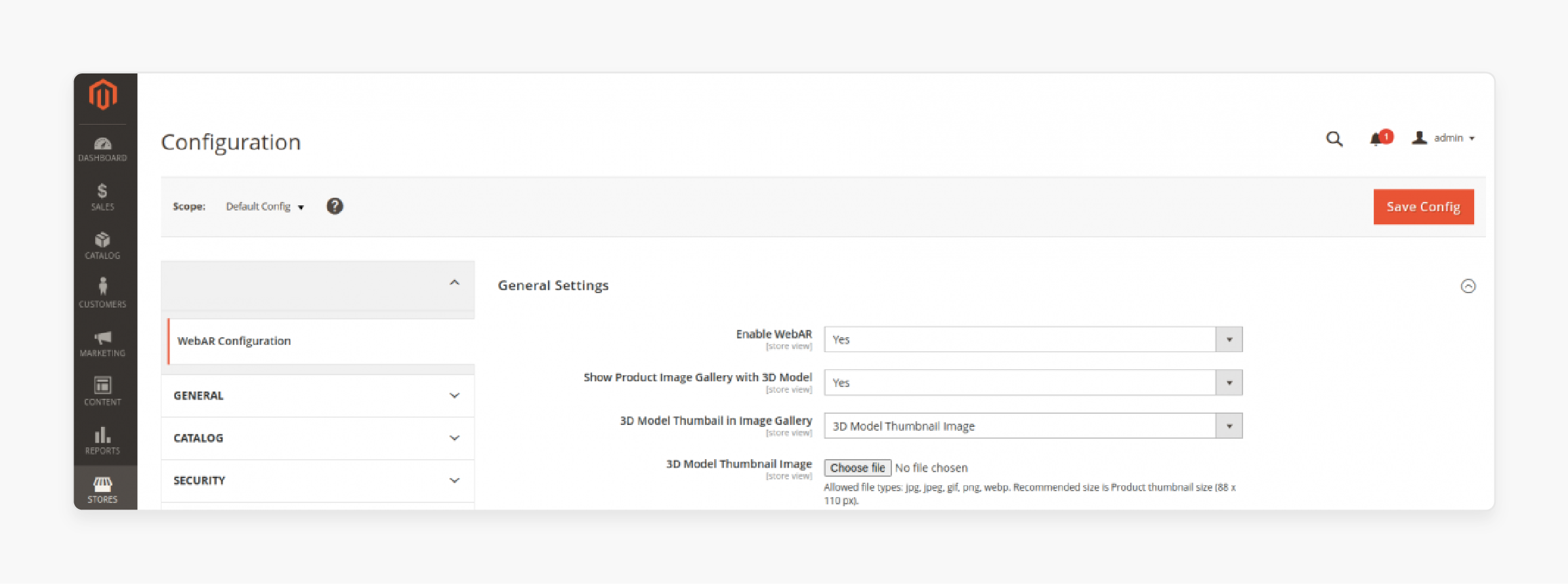Click the search magnifier icon
The height and width of the screenshot is (585, 1568).
coord(1334,139)
